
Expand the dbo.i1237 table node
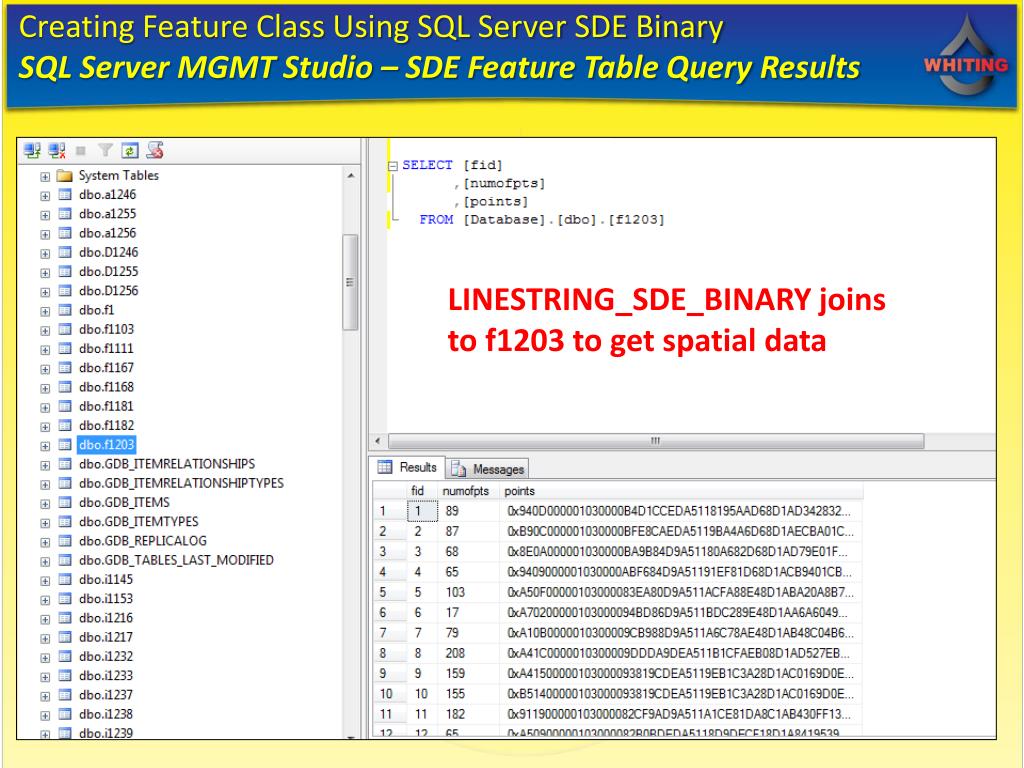(x=45, y=696)
